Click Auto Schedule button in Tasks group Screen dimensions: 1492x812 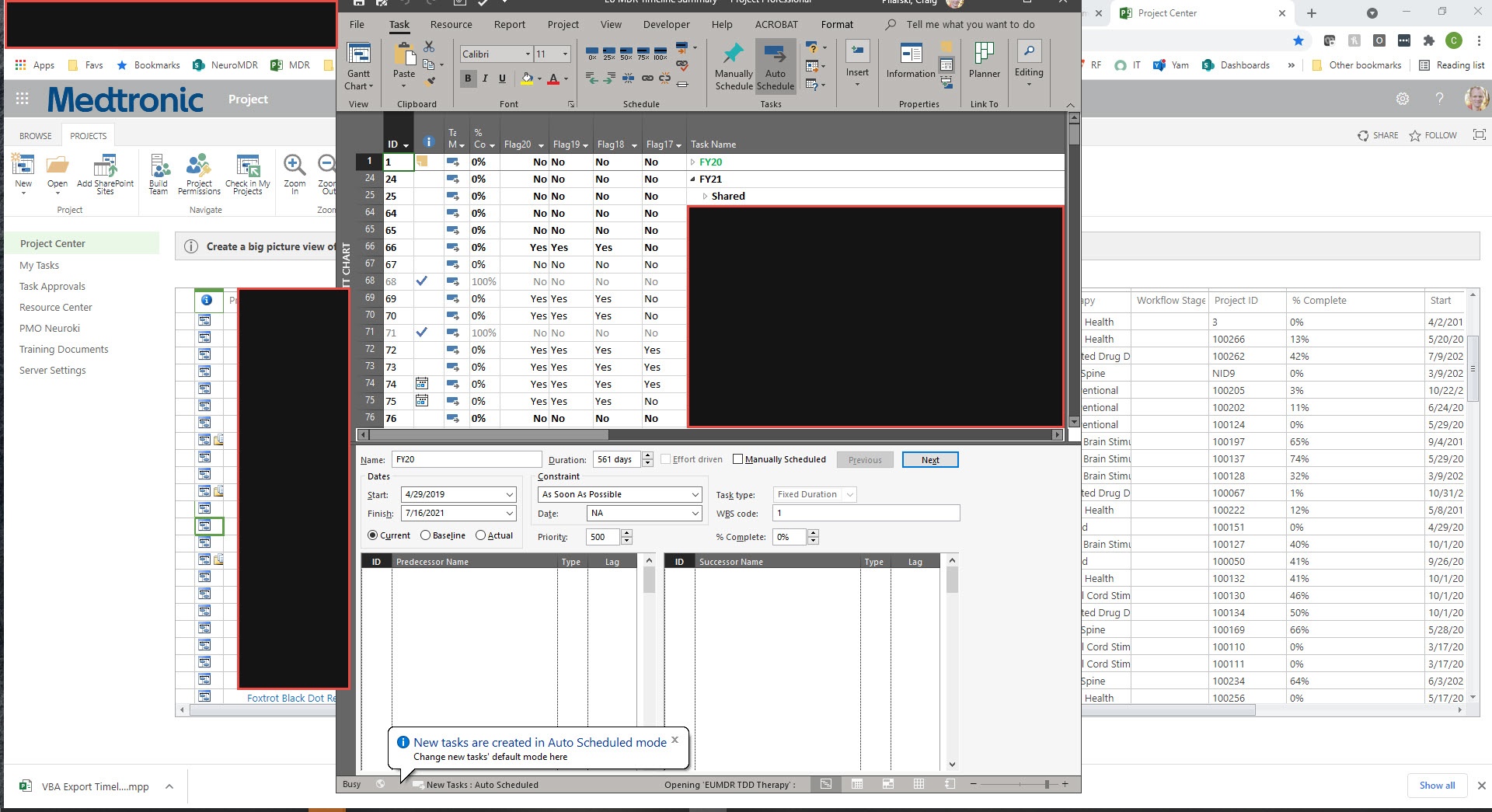776,66
